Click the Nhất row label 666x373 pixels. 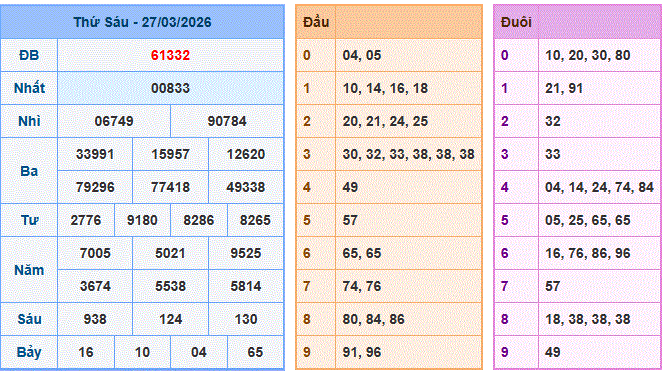pos(29,88)
